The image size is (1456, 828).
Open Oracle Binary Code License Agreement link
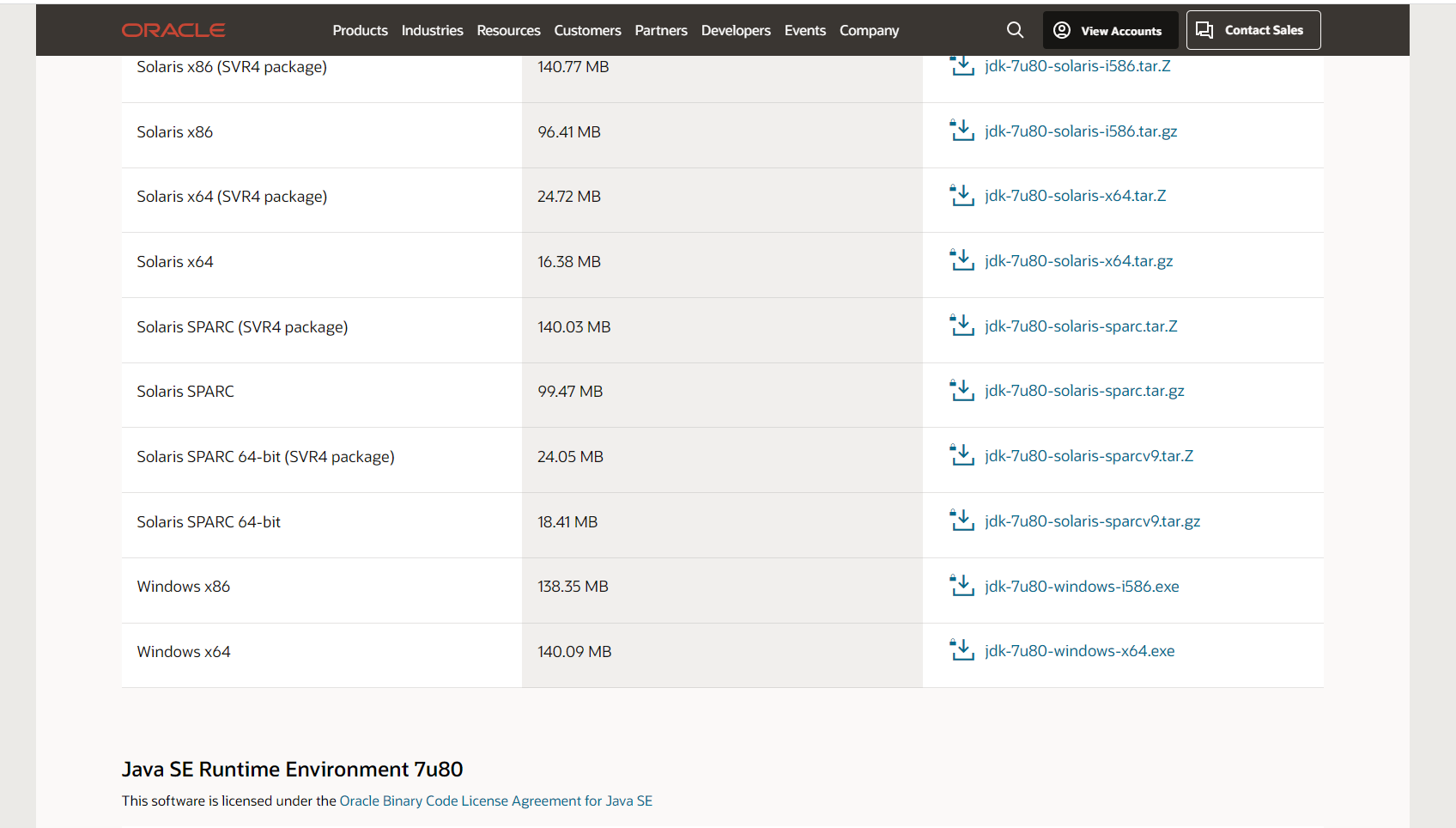496,801
